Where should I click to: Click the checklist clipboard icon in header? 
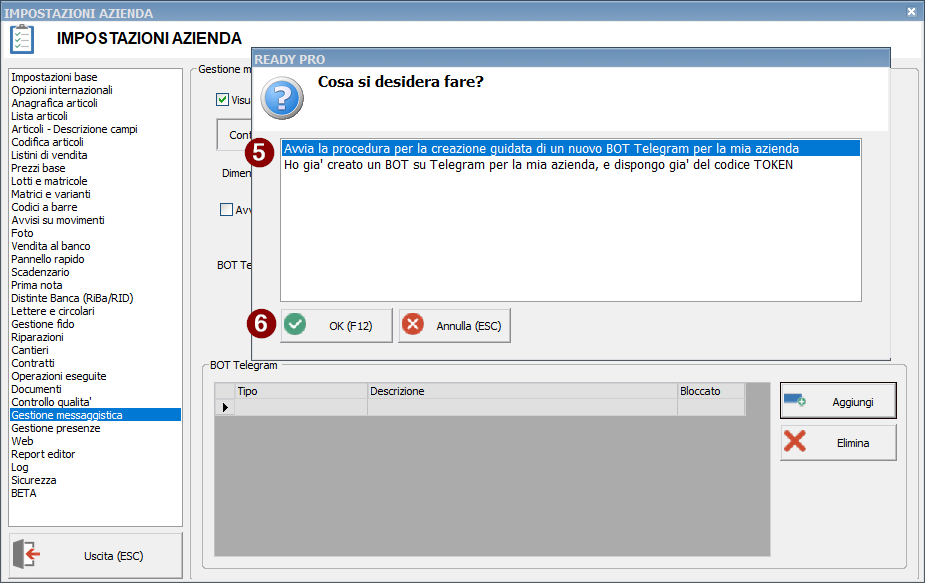pos(22,39)
